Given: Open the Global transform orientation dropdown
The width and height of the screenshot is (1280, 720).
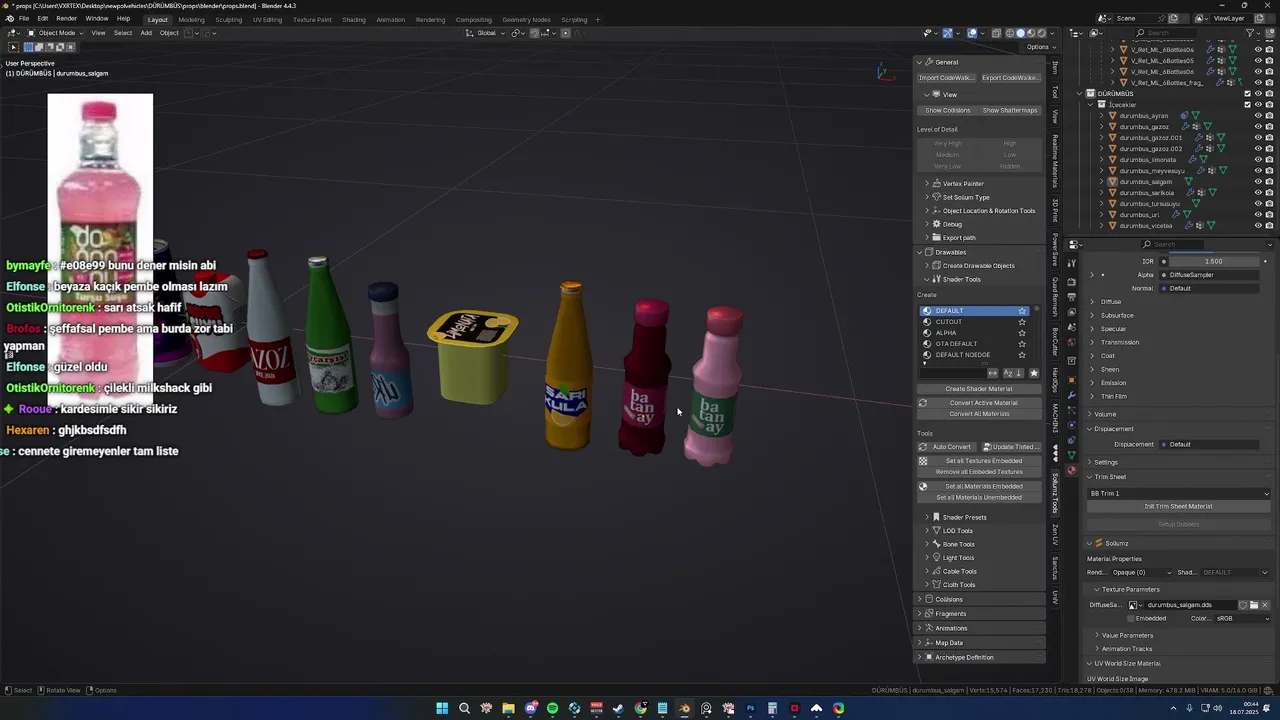Looking at the screenshot, I should [x=487, y=33].
